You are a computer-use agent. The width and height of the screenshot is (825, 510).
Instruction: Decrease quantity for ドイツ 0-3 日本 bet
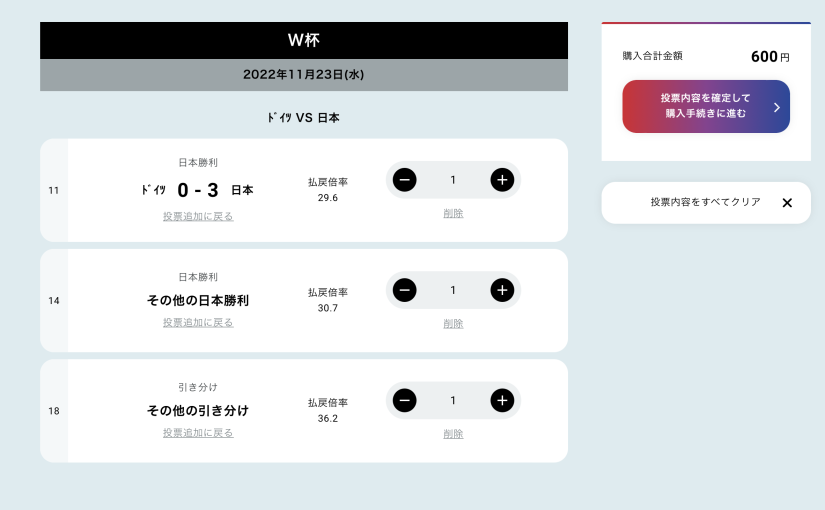pyautogui.click(x=404, y=180)
